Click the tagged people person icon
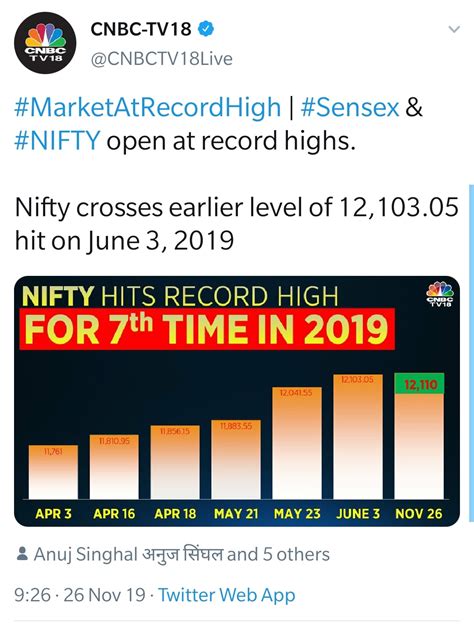 [x=22, y=554]
